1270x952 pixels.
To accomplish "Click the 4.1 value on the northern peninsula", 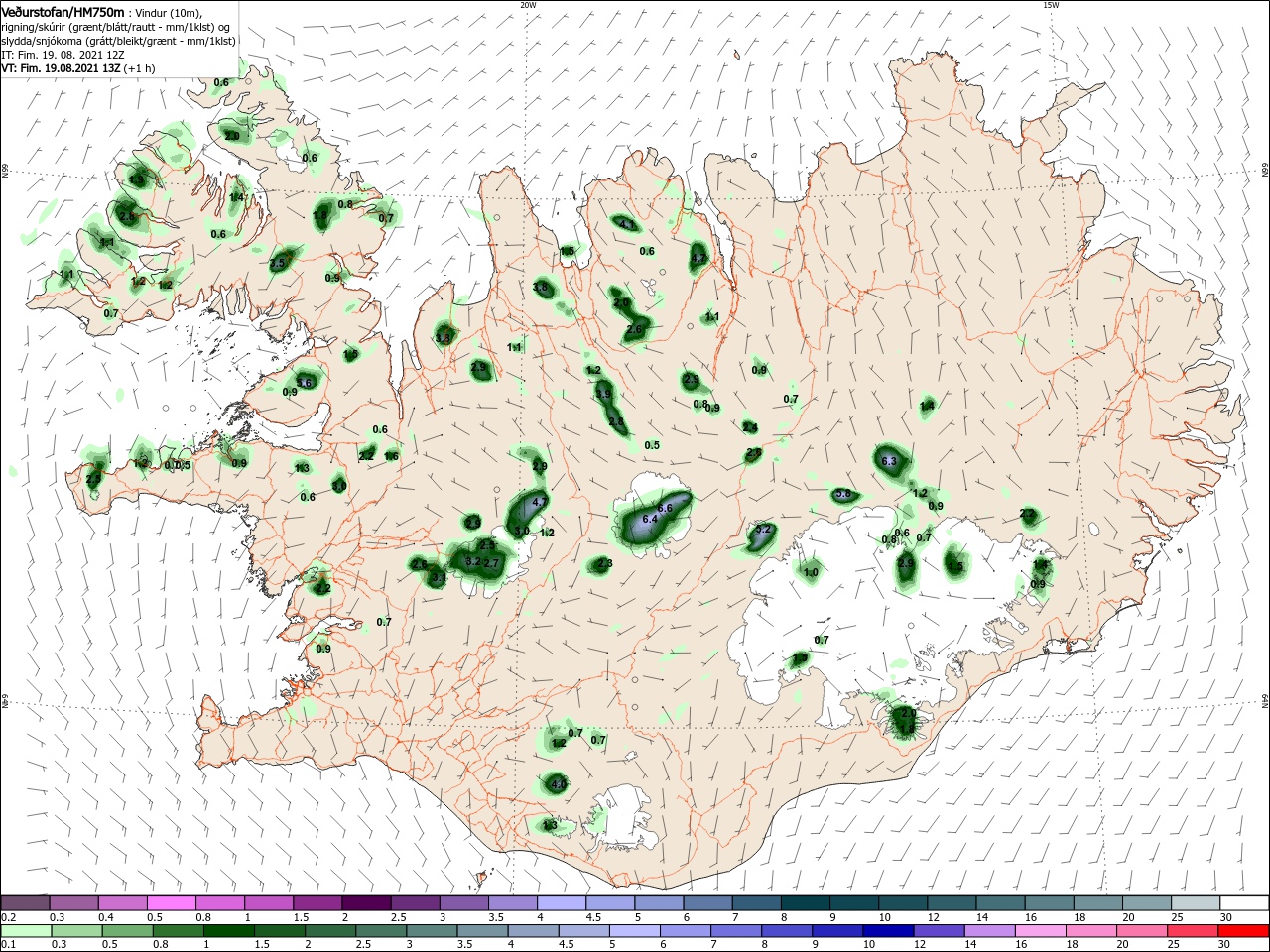I will click(x=626, y=225).
